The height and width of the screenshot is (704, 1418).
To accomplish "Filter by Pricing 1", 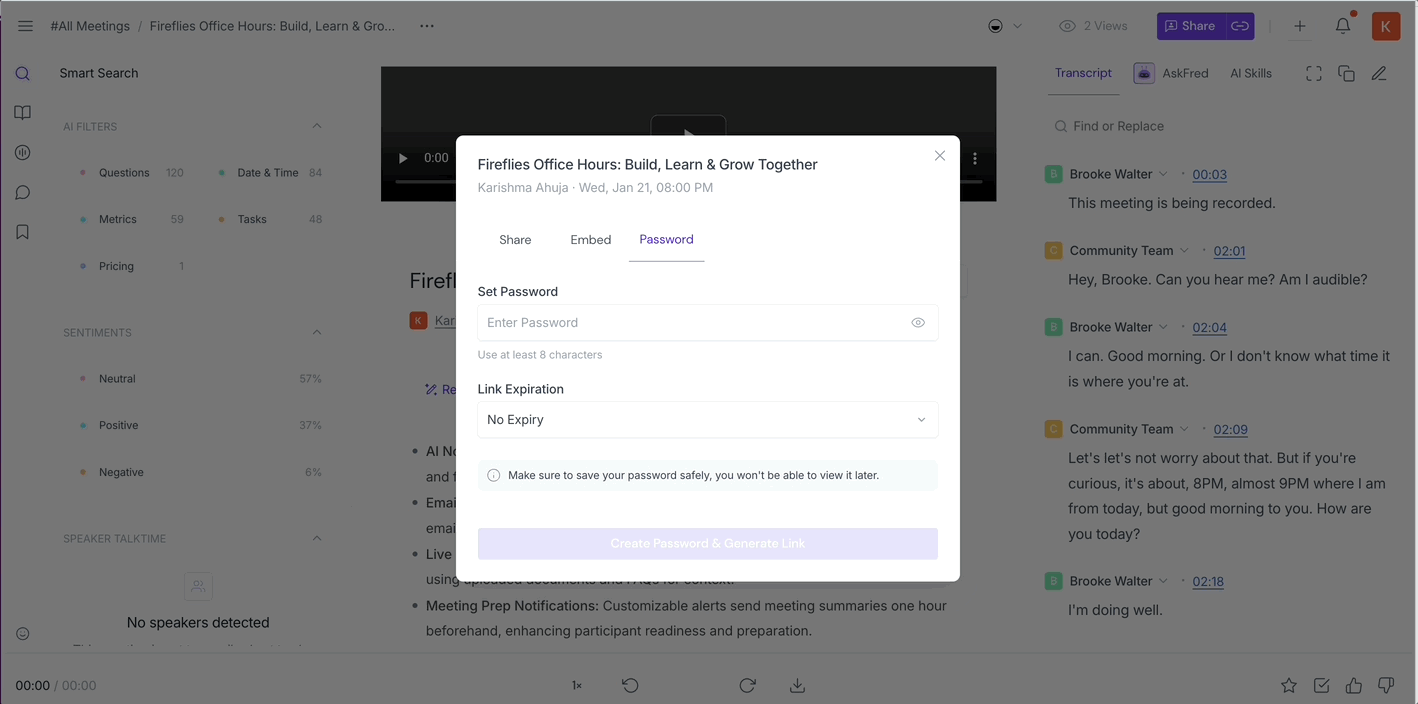I will click(132, 266).
